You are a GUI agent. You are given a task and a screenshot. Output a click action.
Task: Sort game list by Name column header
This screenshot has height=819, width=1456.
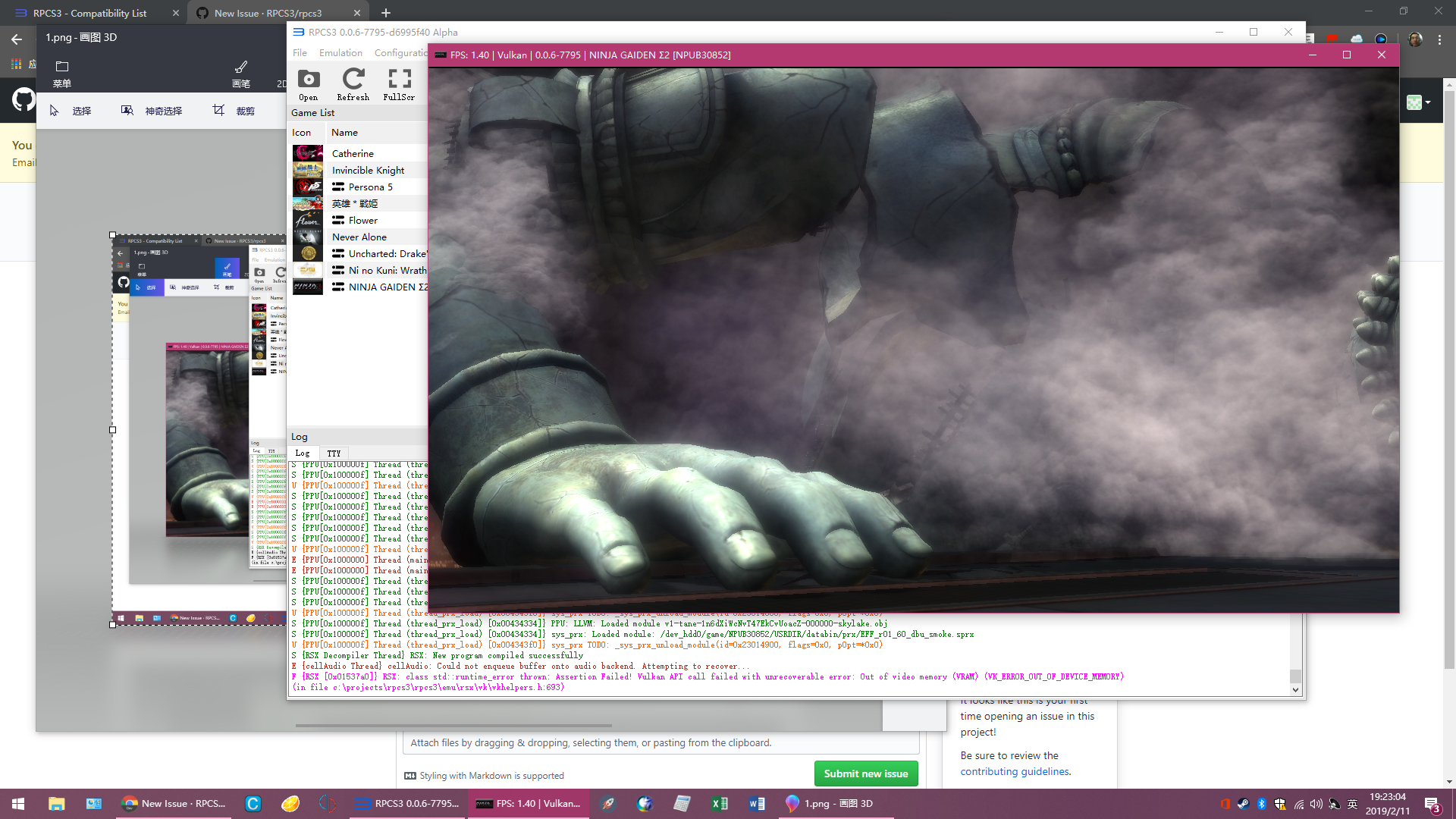pyautogui.click(x=344, y=132)
